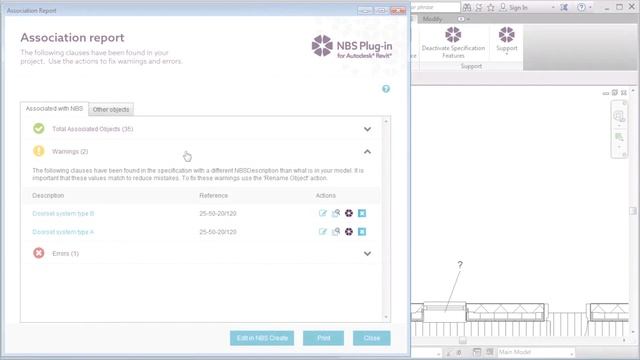Click the edit icon for Doorset system type B
Screen dimensions: 640x360
[322, 213]
